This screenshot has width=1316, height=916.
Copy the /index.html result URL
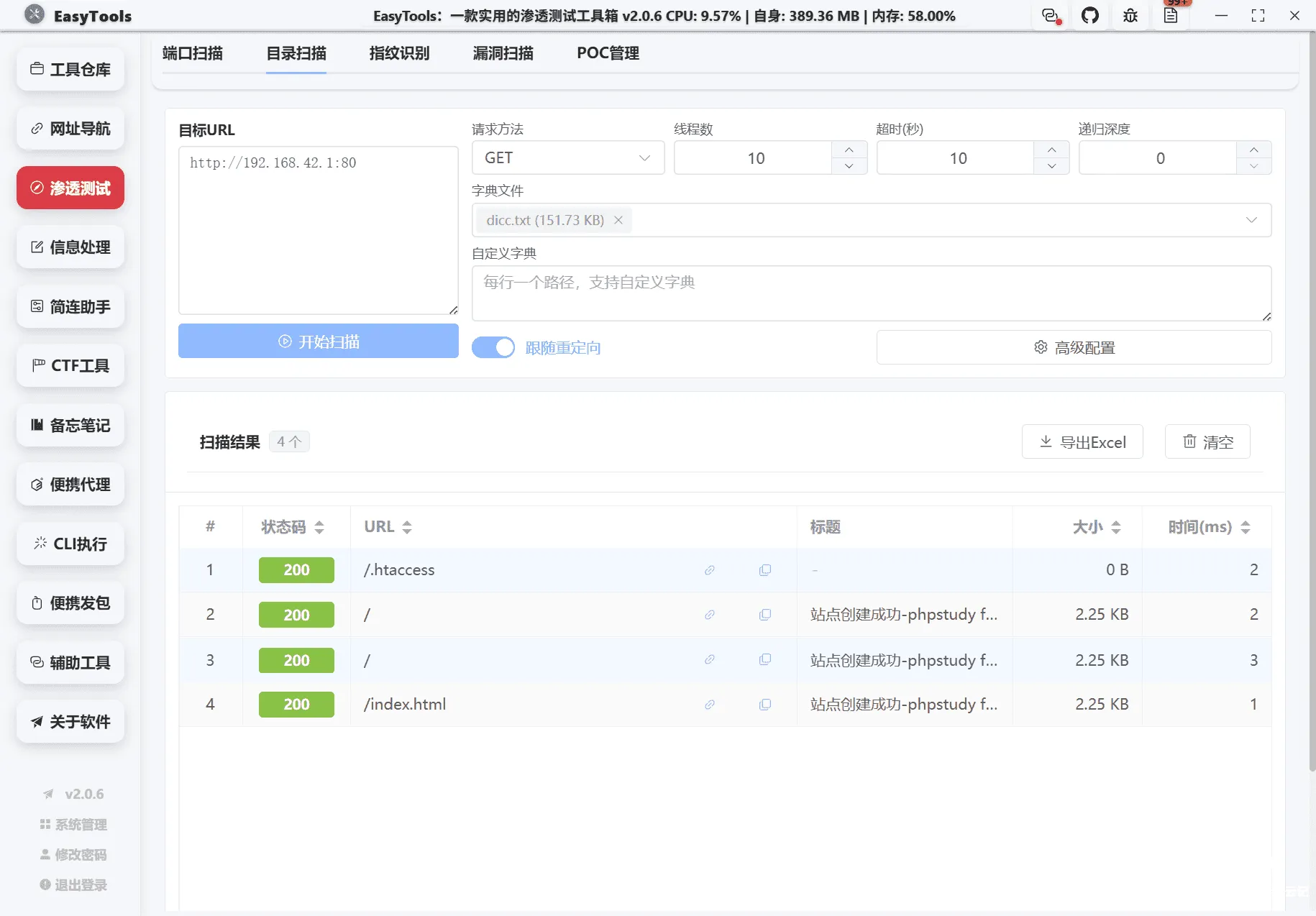[764, 705]
